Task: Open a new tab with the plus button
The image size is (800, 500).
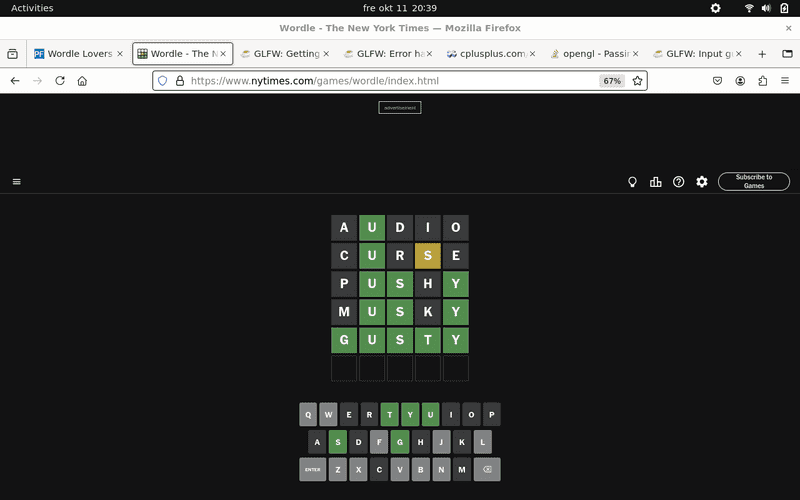Action: 762,54
